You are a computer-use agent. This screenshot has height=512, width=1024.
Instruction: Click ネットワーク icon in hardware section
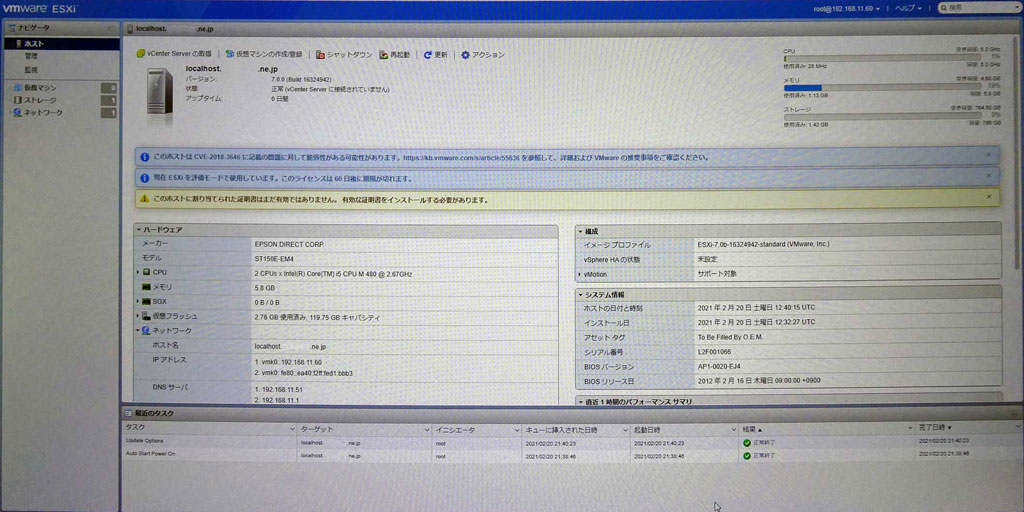click(x=146, y=330)
